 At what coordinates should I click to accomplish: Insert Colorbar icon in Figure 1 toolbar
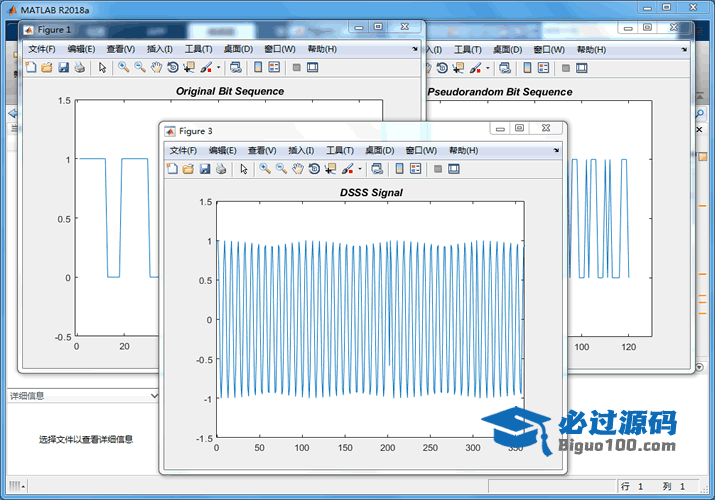click(258, 68)
